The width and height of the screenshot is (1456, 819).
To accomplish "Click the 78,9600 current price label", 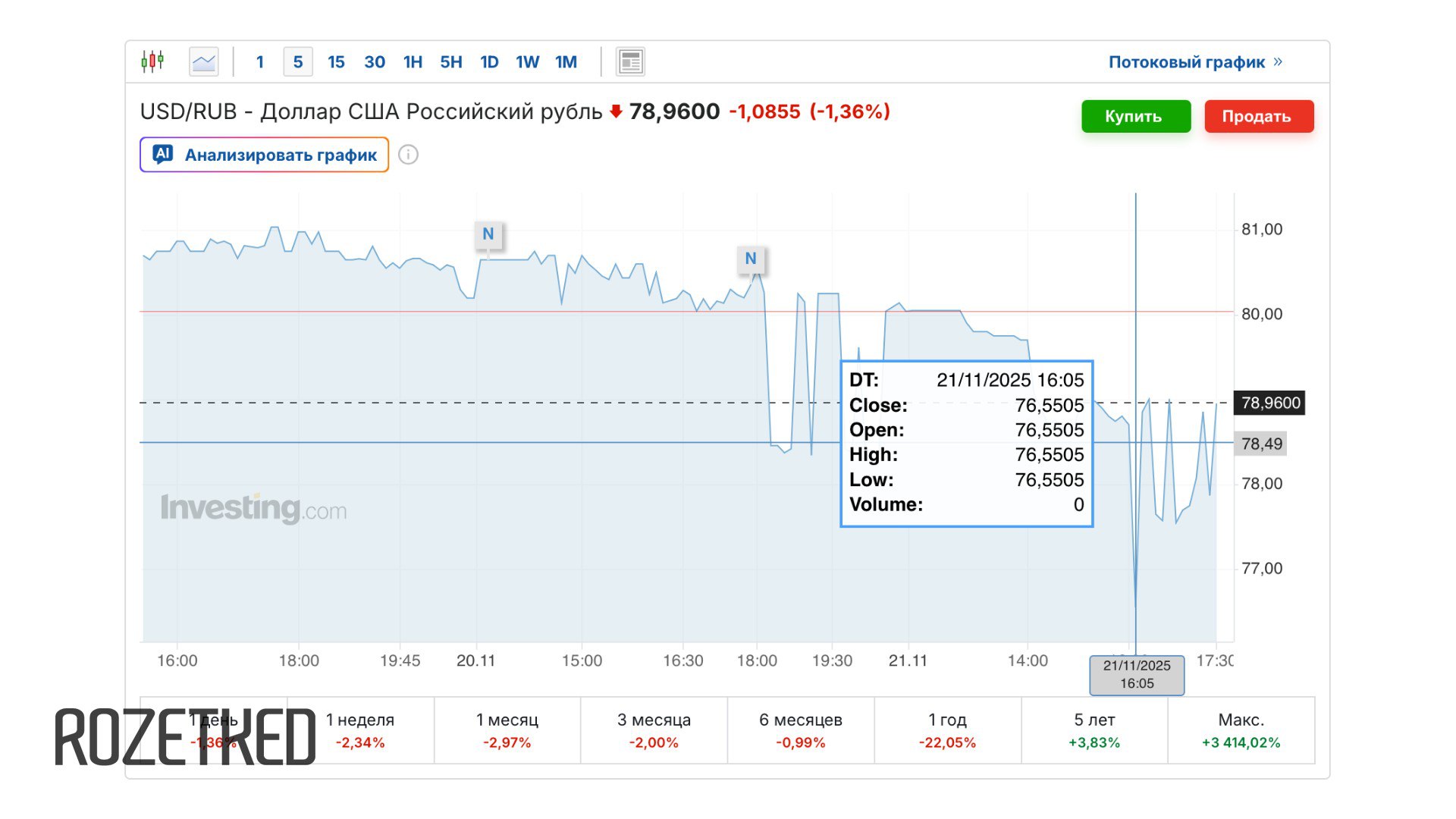I will click(x=1271, y=403).
